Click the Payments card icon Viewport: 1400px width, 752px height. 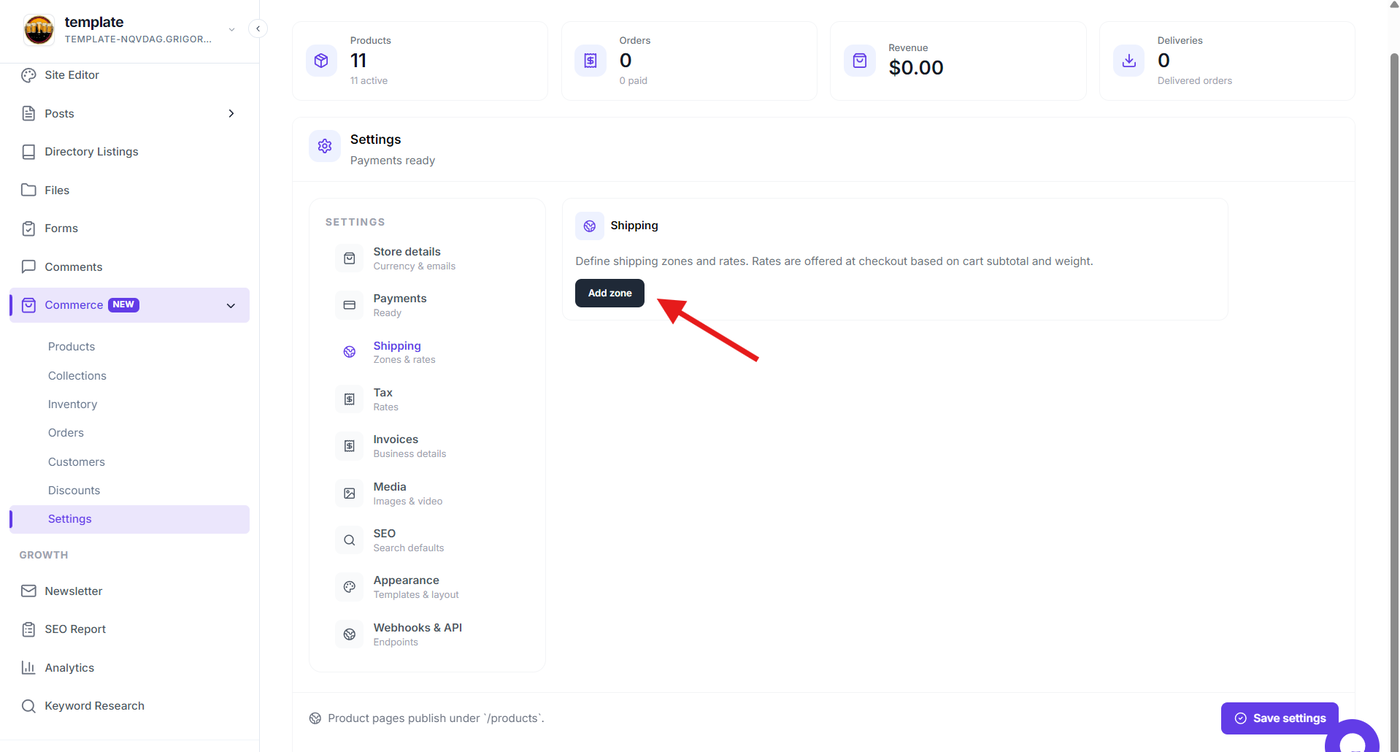pos(349,305)
